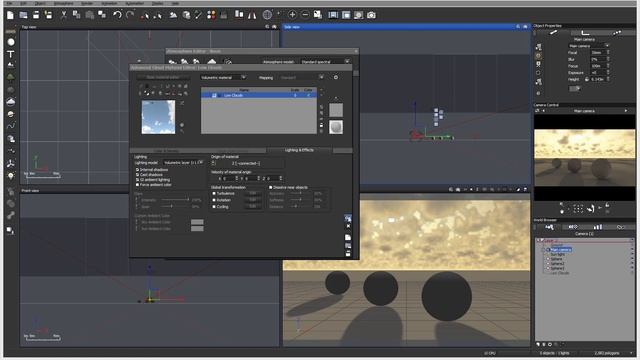Click the camera render icon in the toolbar

point(371,15)
